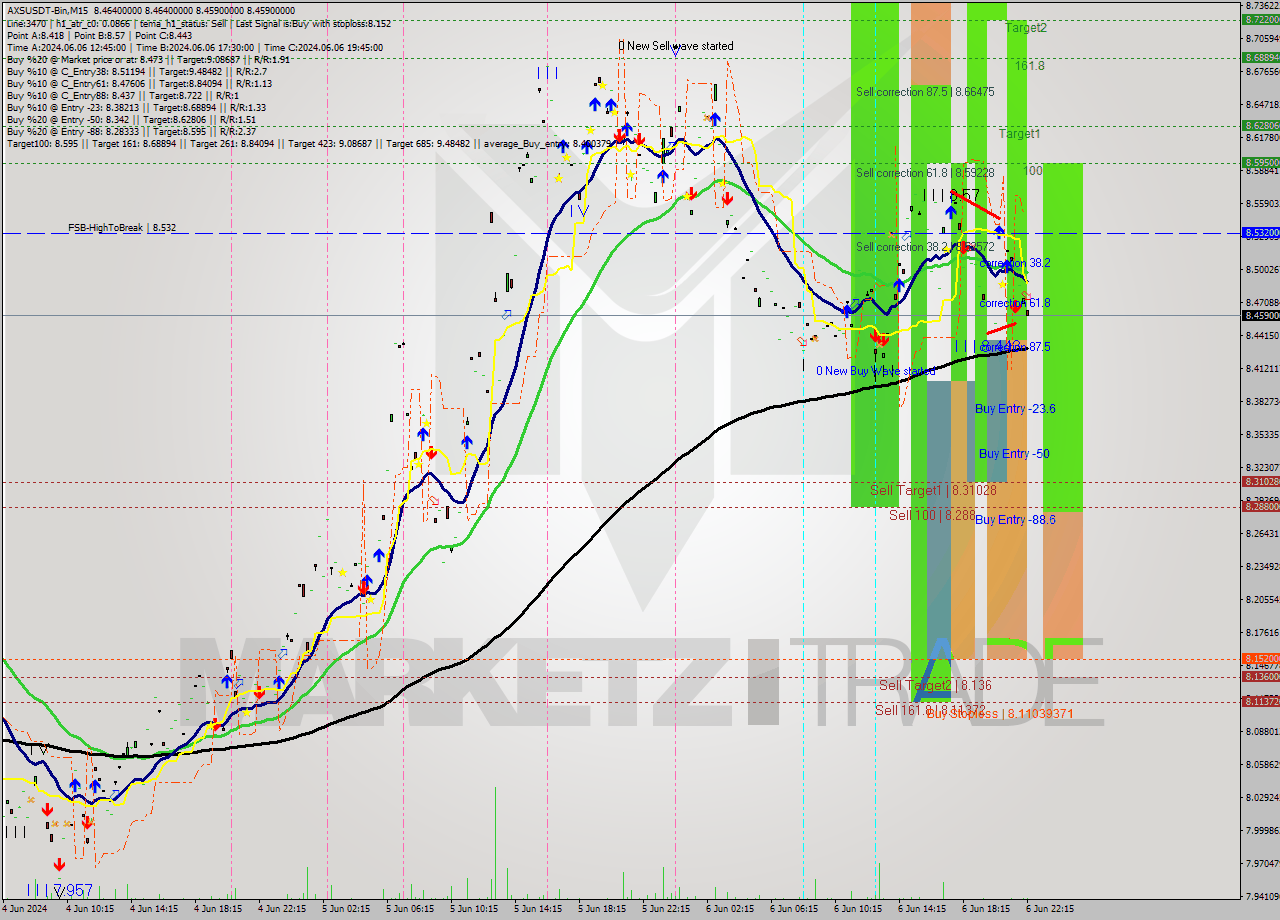
Task: Select the Target2 label at the top right
Action: (x=1026, y=28)
